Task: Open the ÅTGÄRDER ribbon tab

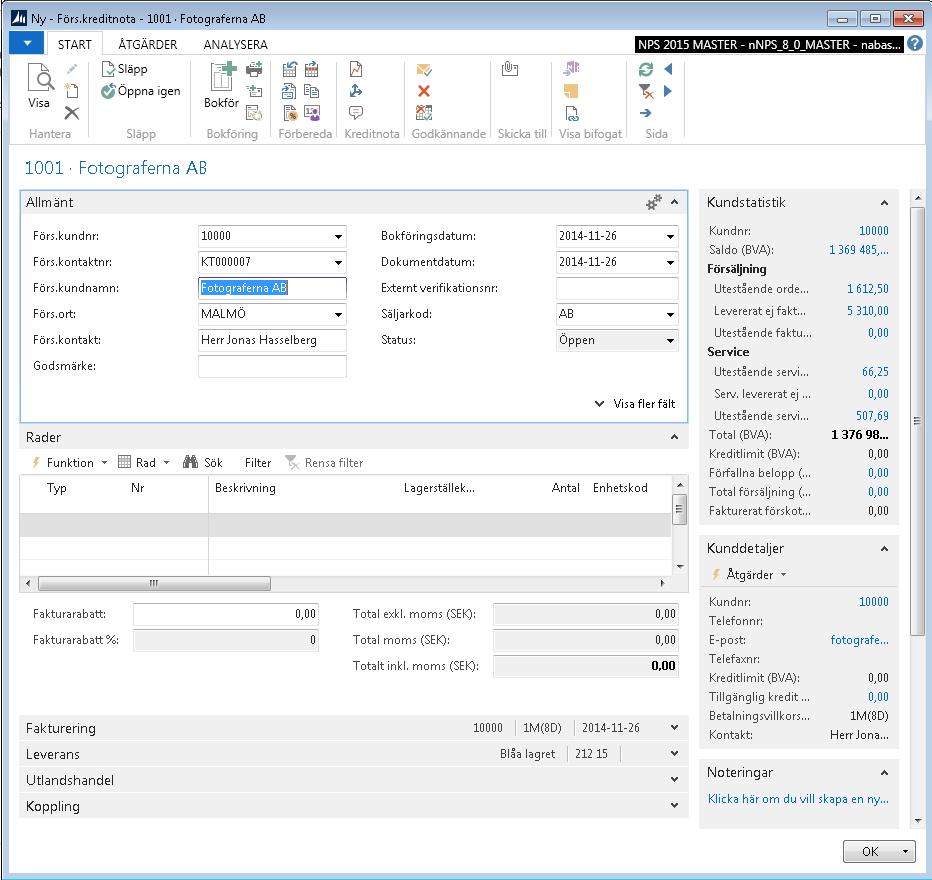Action: 147,45
